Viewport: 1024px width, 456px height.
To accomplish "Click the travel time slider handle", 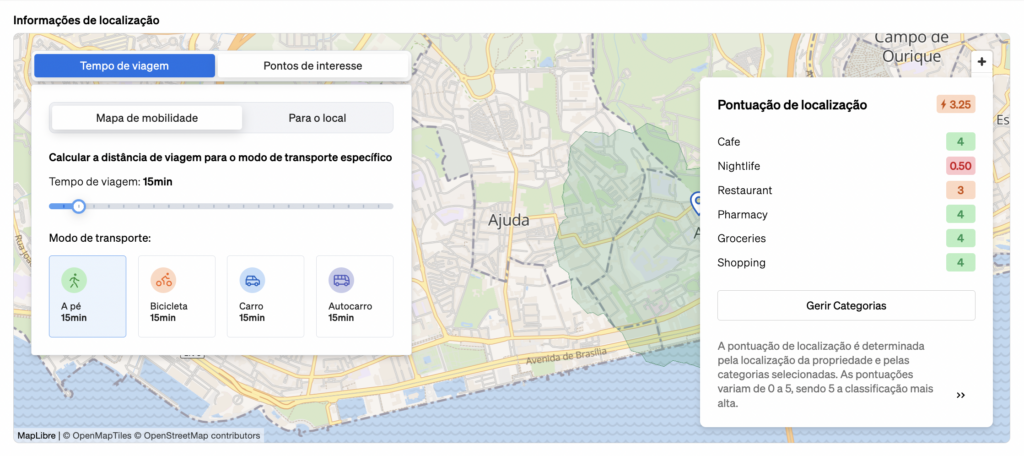I will pos(78,206).
